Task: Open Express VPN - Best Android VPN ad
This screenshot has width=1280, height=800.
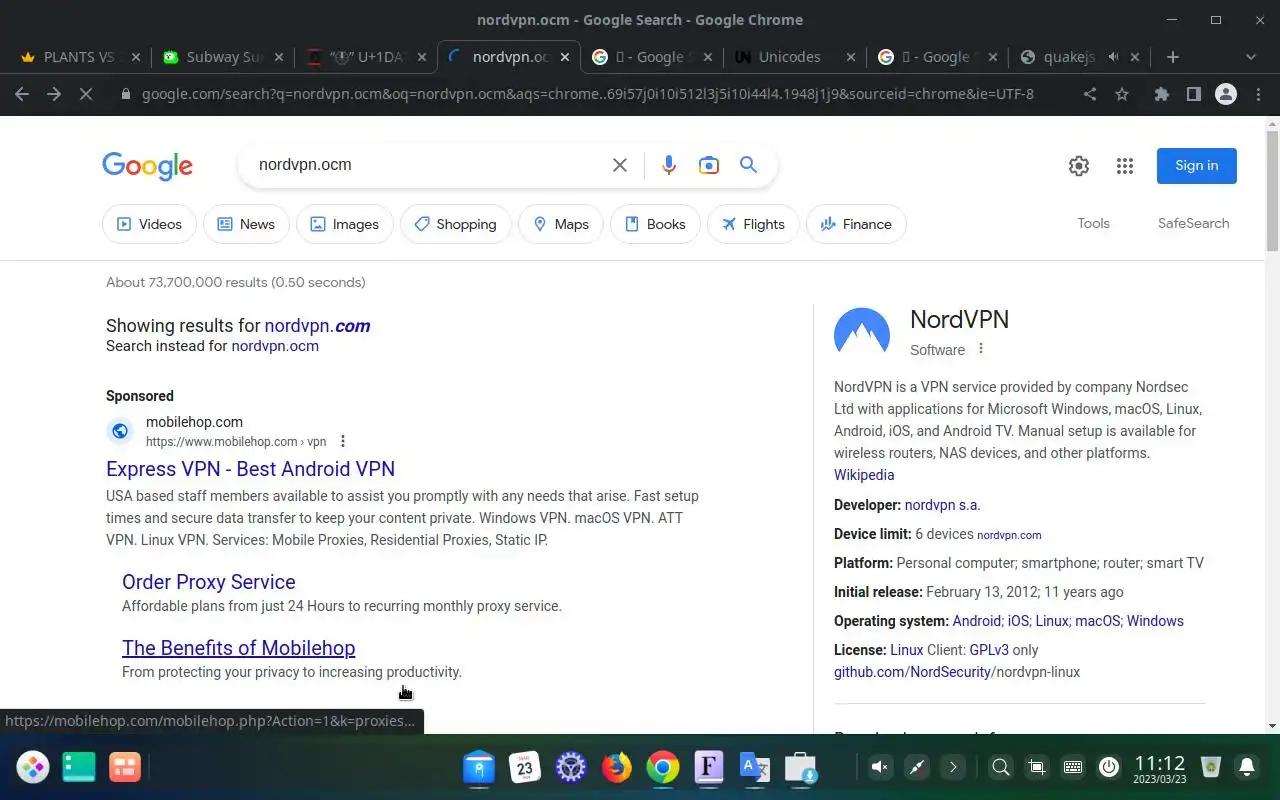Action: click(250, 469)
